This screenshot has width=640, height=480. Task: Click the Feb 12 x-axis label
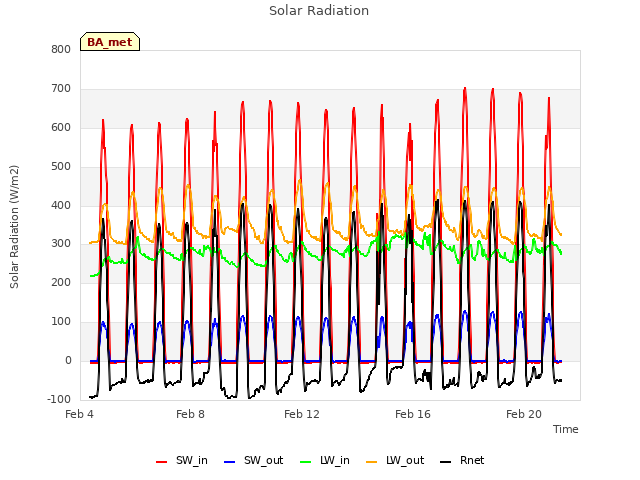pos(302,414)
